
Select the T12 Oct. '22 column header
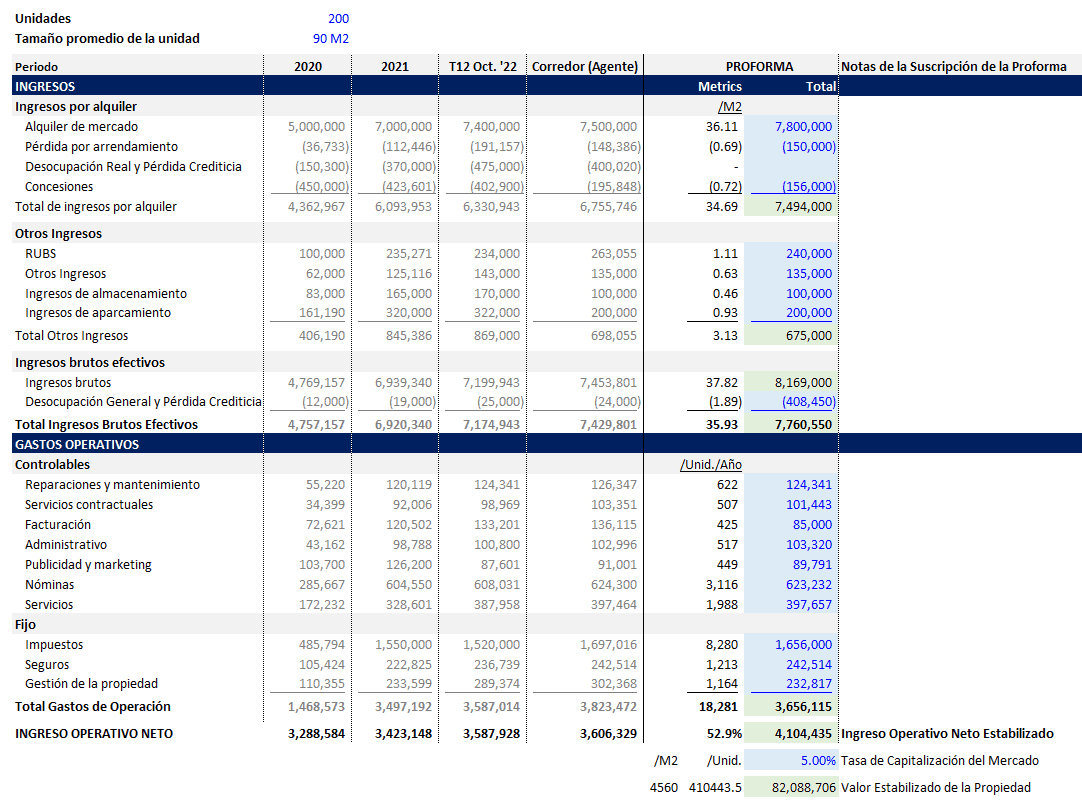coord(483,66)
